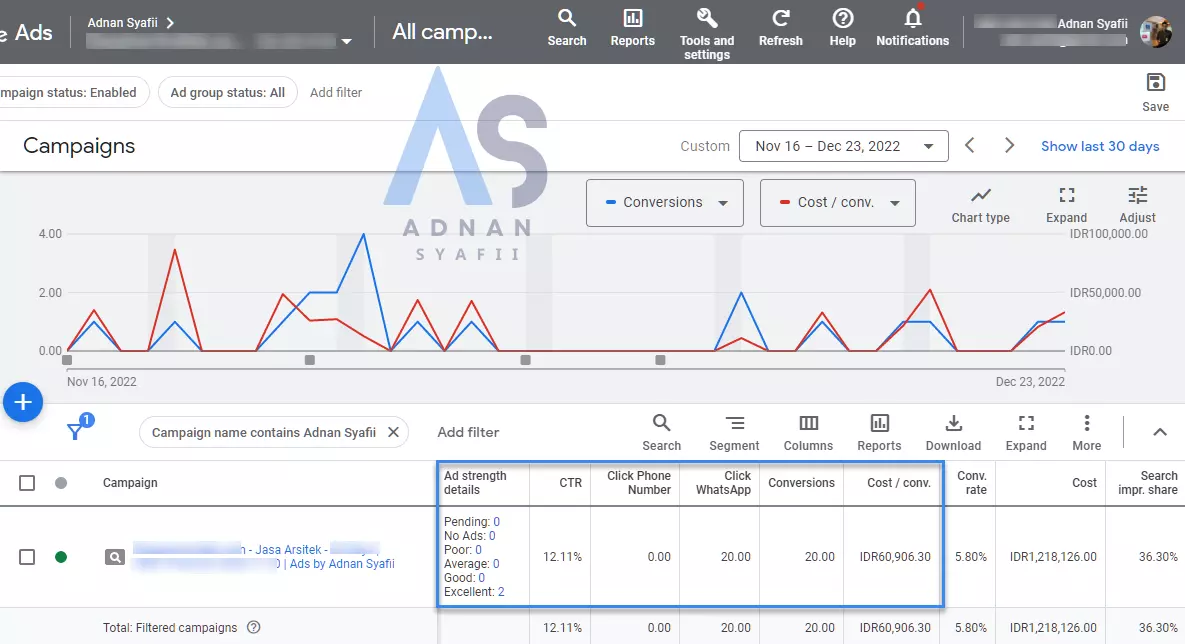
Task: Open the Help icon
Action: (x=842, y=27)
